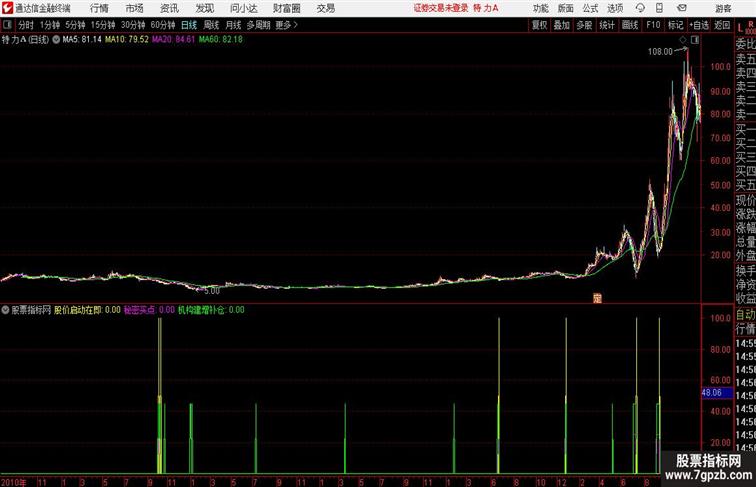Image resolution: width=756 pixels, height=487 pixels.
Task: Toggle the side panel icon above the chart
Action: coord(695,41)
